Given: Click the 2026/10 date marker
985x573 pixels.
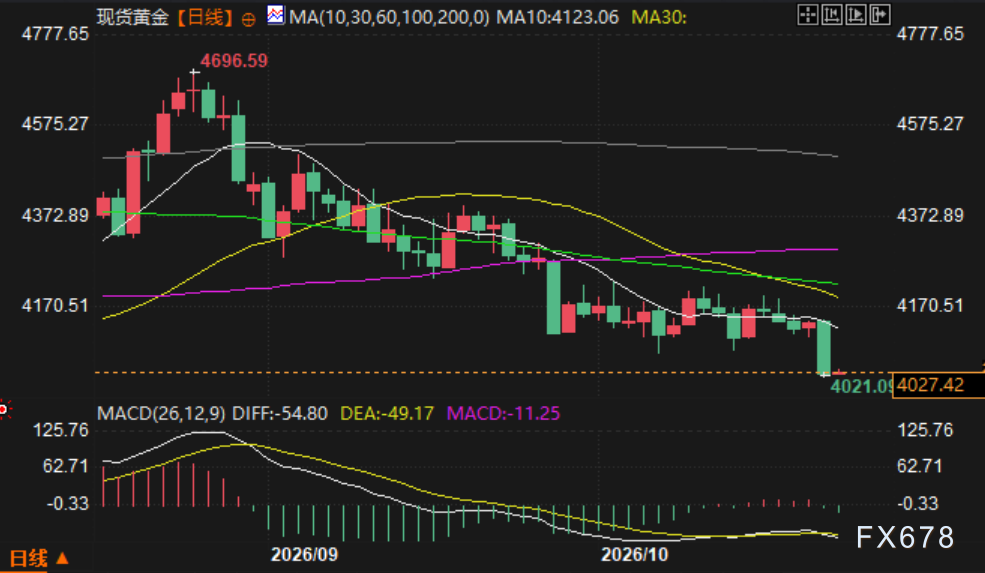Looking at the screenshot, I should click(x=634, y=555).
